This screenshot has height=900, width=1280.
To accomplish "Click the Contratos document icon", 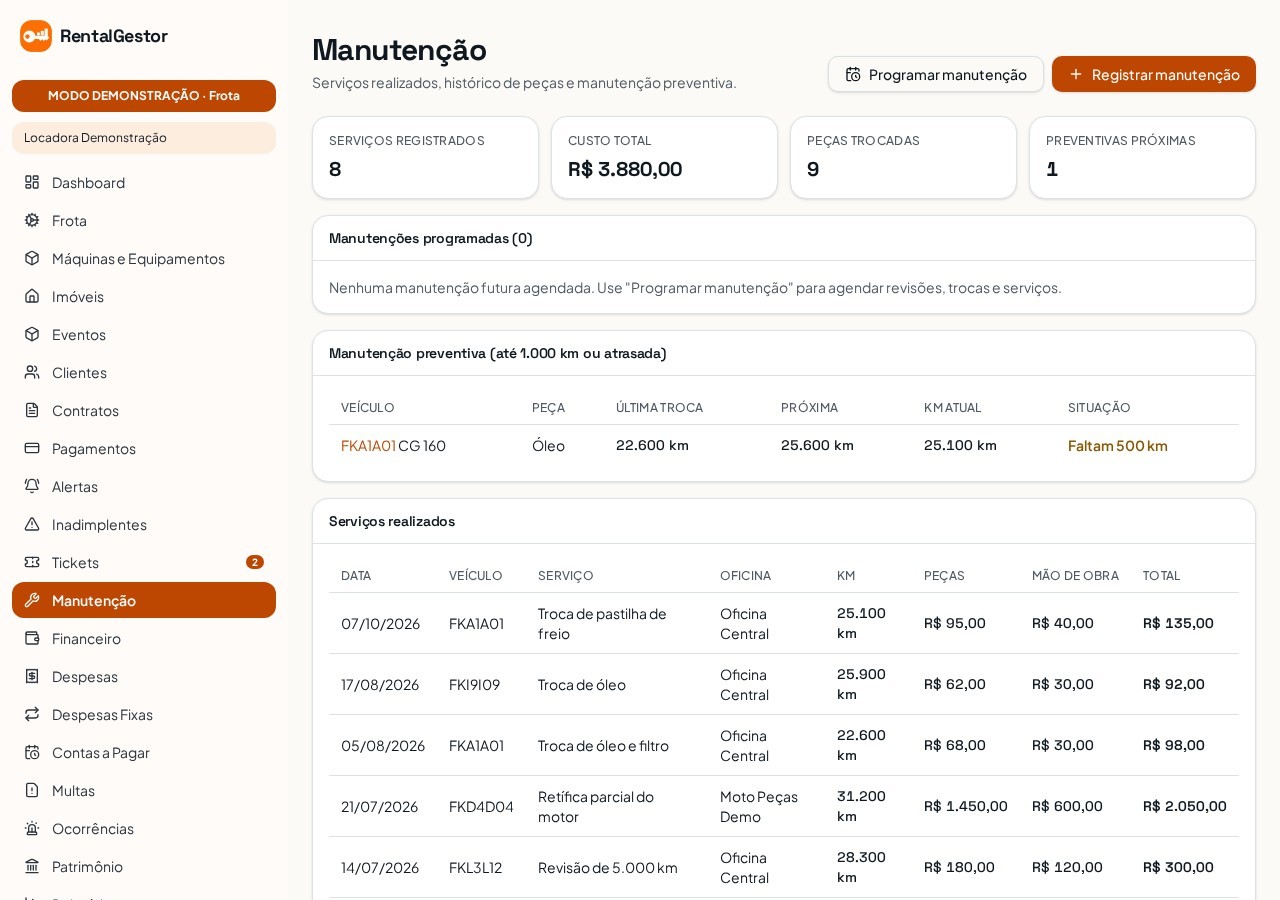I will [x=32, y=410].
